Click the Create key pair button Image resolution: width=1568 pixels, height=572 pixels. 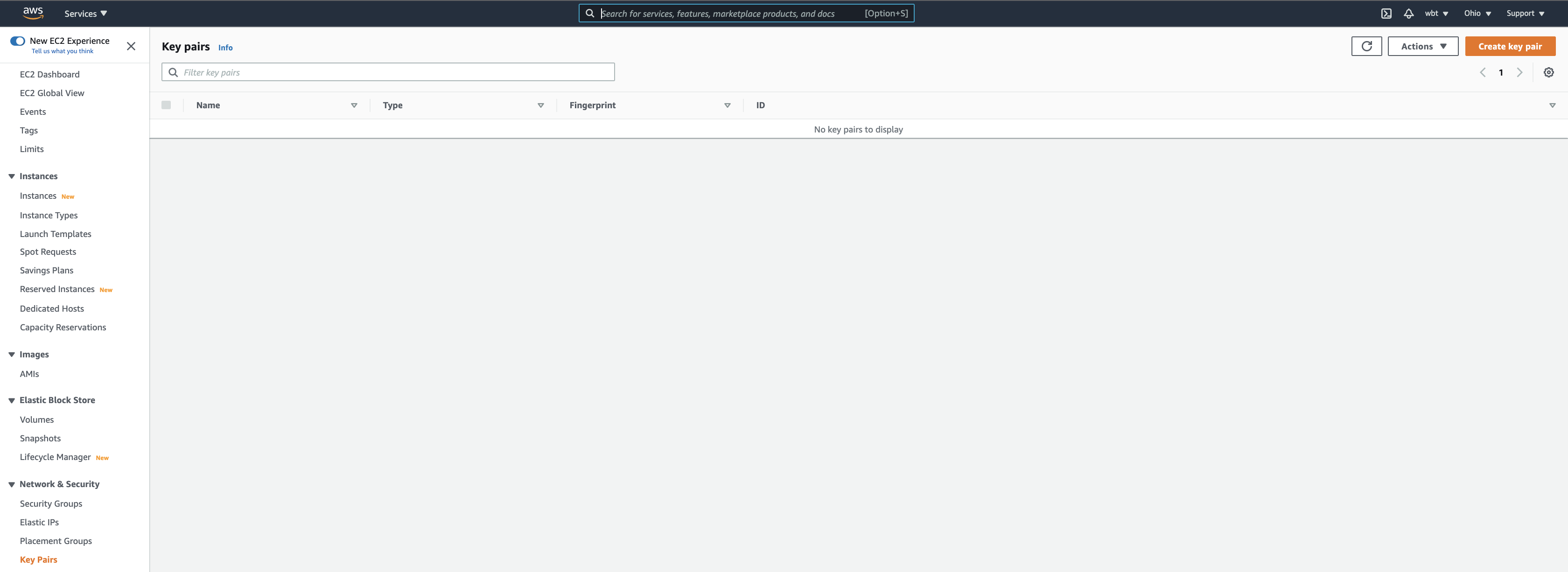[1510, 46]
